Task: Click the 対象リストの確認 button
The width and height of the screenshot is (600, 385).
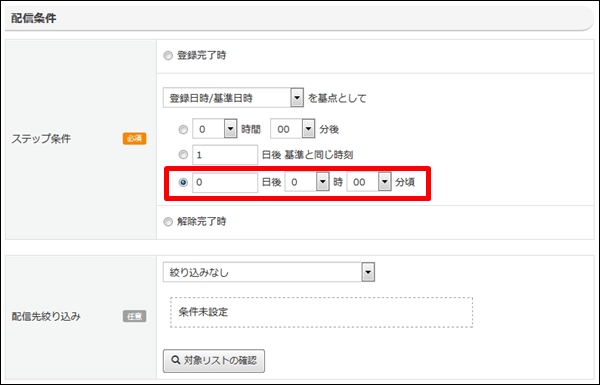Action: [x=214, y=361]
